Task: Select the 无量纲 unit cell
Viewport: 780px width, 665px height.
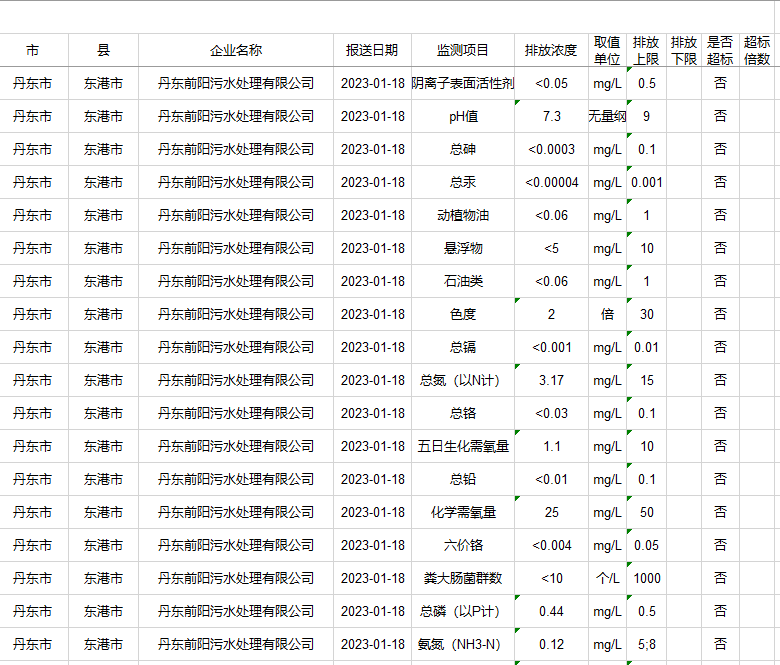Action: (607, 116)
